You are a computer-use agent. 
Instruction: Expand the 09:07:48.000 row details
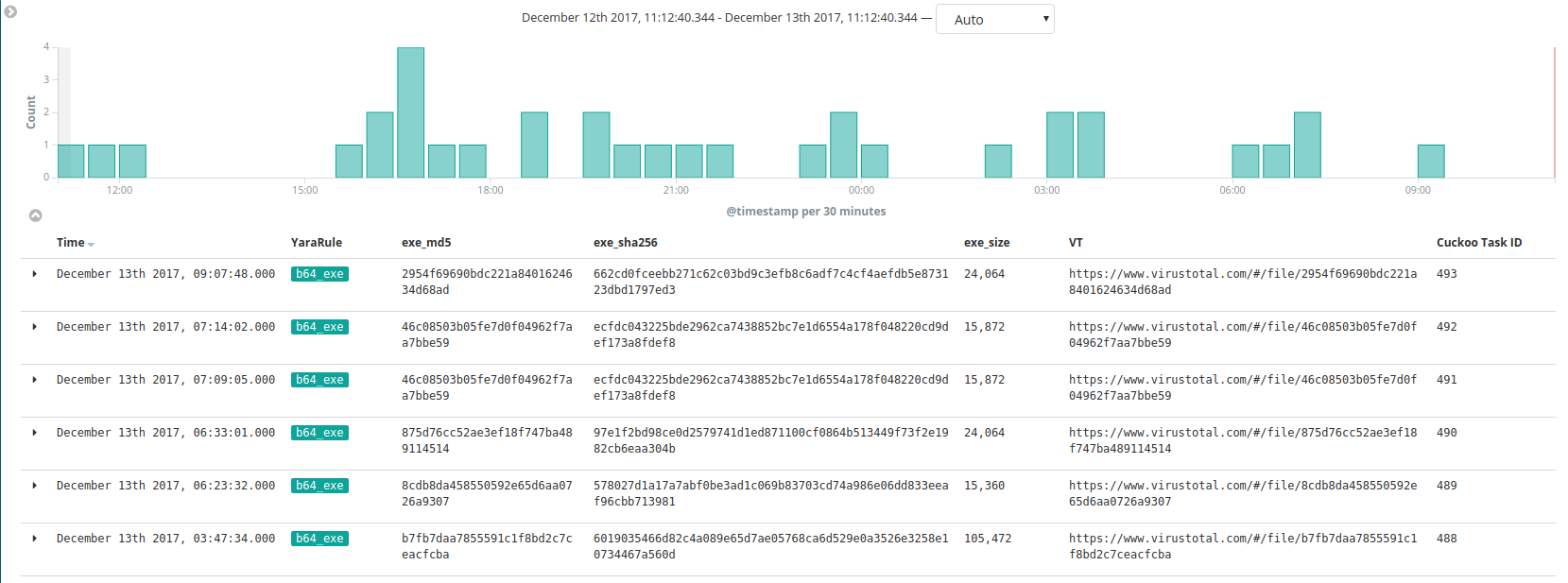[x=35, y=274]
